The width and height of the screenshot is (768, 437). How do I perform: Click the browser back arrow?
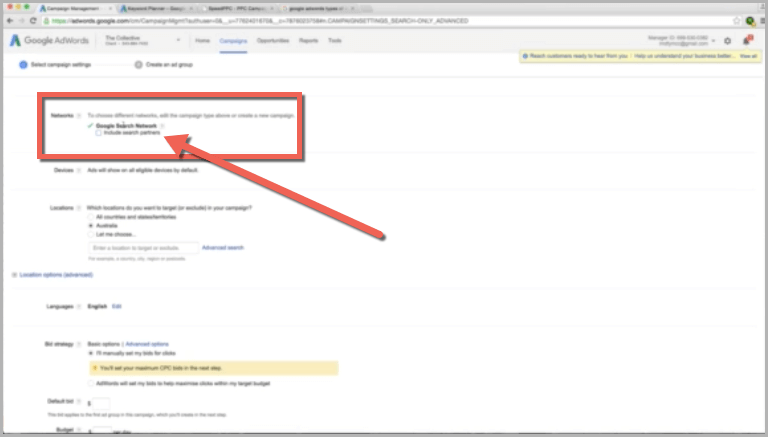click(x=10, y=21)
